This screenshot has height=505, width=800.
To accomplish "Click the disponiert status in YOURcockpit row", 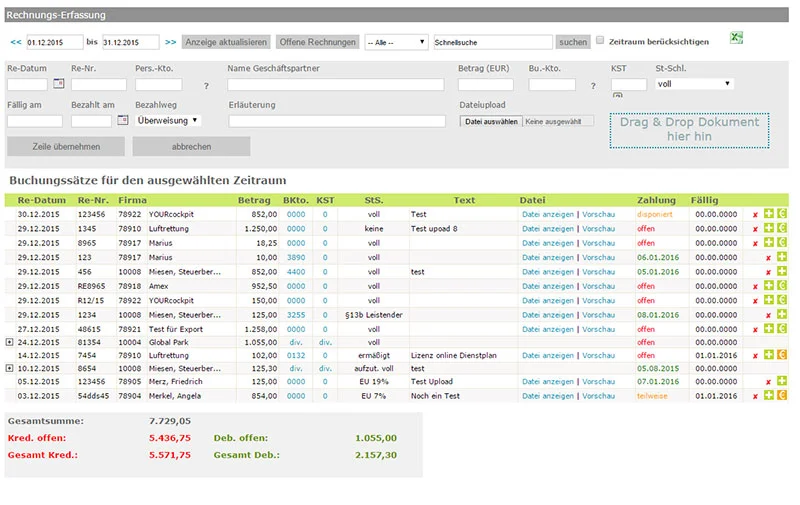I will 655,214.
